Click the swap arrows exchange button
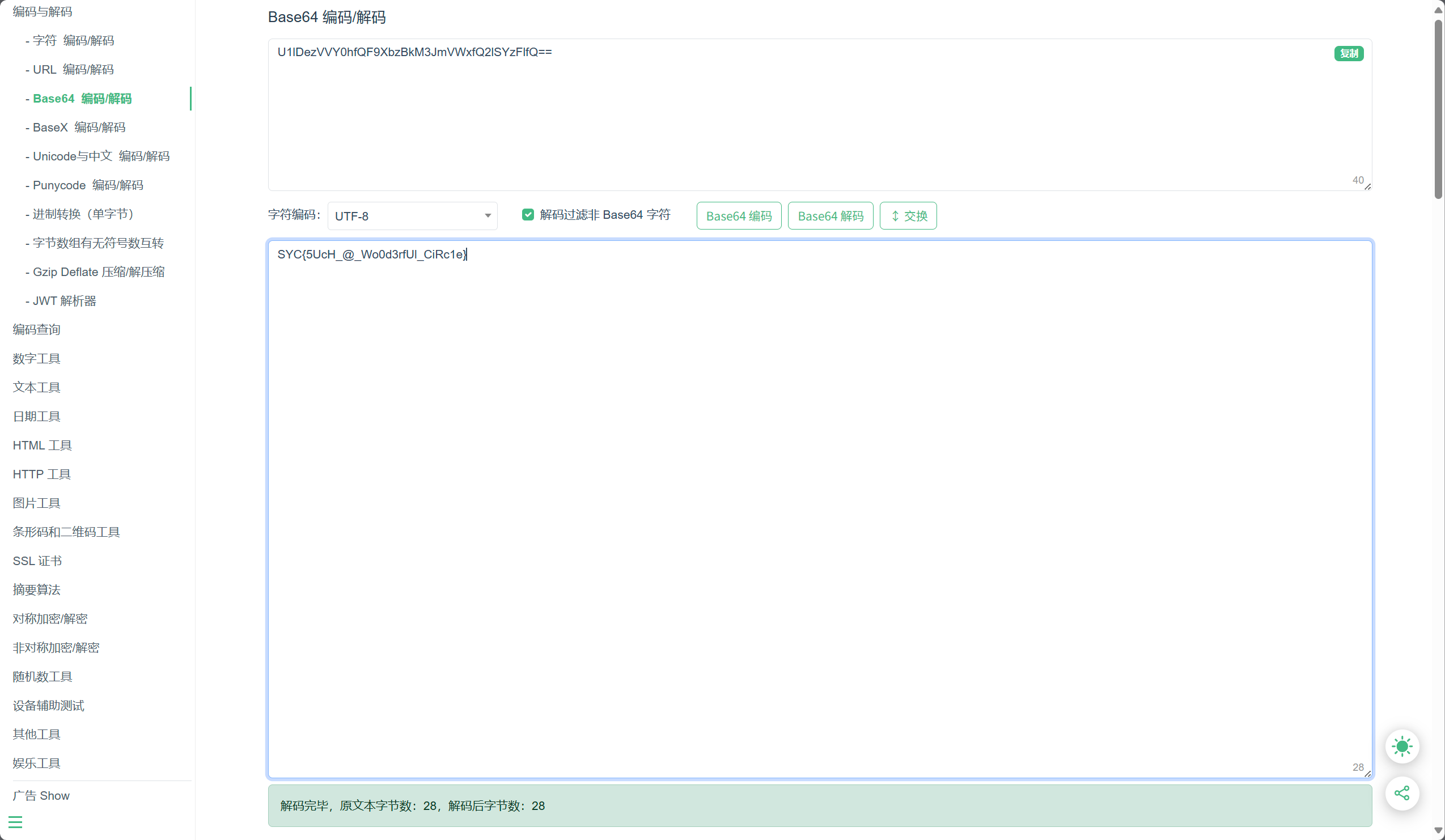This screenshot has width=1445, height=840. click(908, 215)
